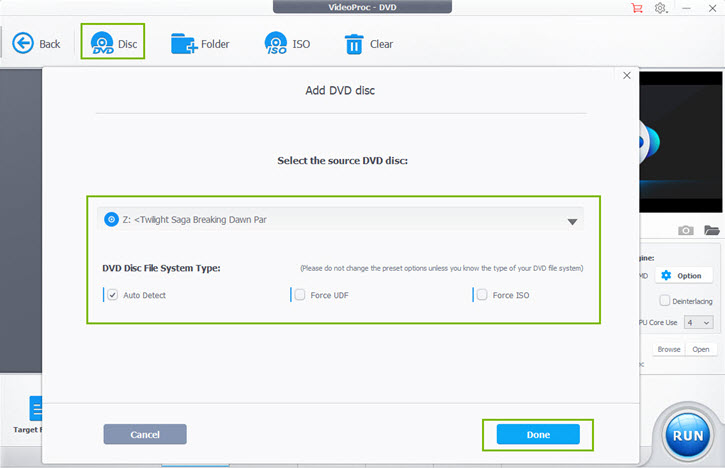Screen dimensions: 725x468
Task: Open the CPU Core Use dropdown
Action: click(x=699, y=323)
